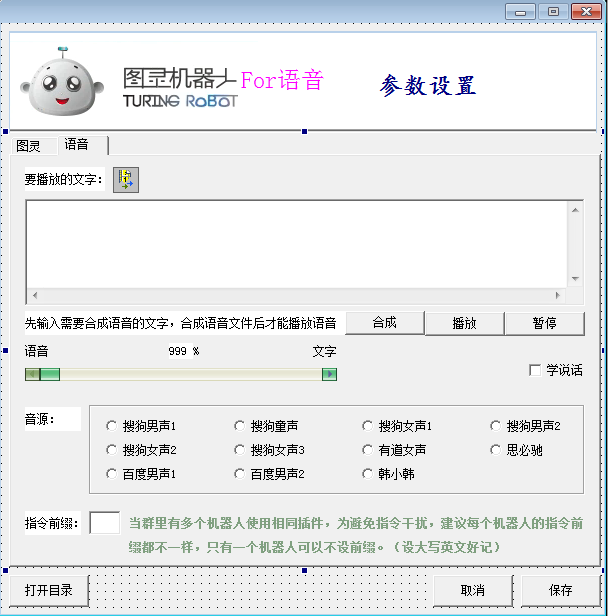
Task: Click the 打开目录 button
Action: click(x=49, y=590)
